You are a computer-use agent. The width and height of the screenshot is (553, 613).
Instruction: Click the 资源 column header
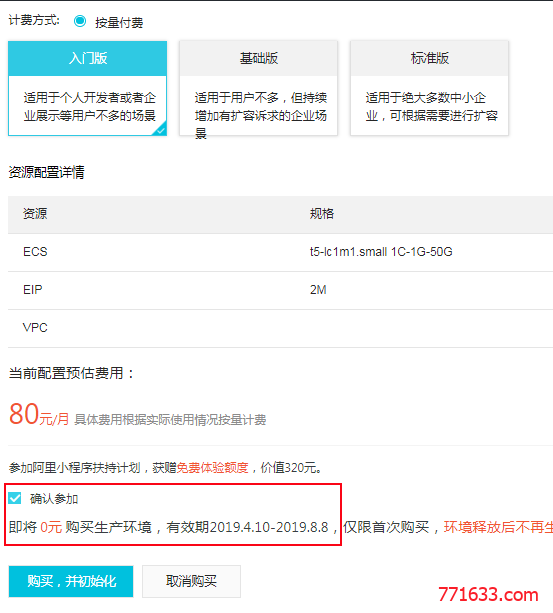35,214
